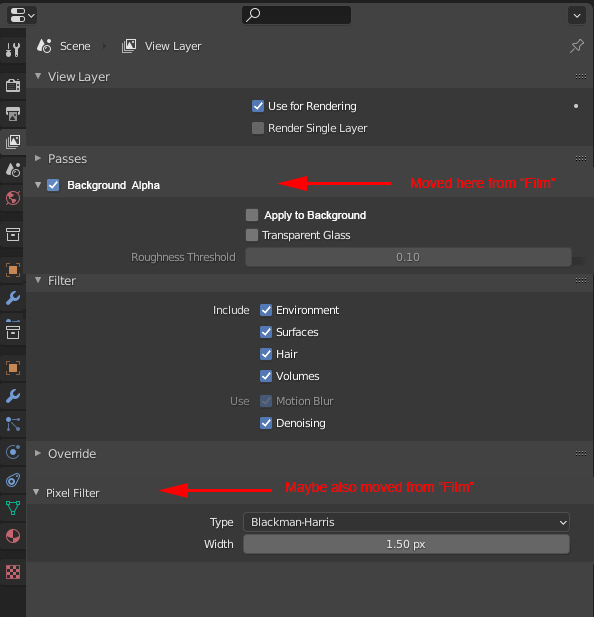Open the Render properties tab
The height and width of the screenshot is (617, 594).
coord(13,85)
